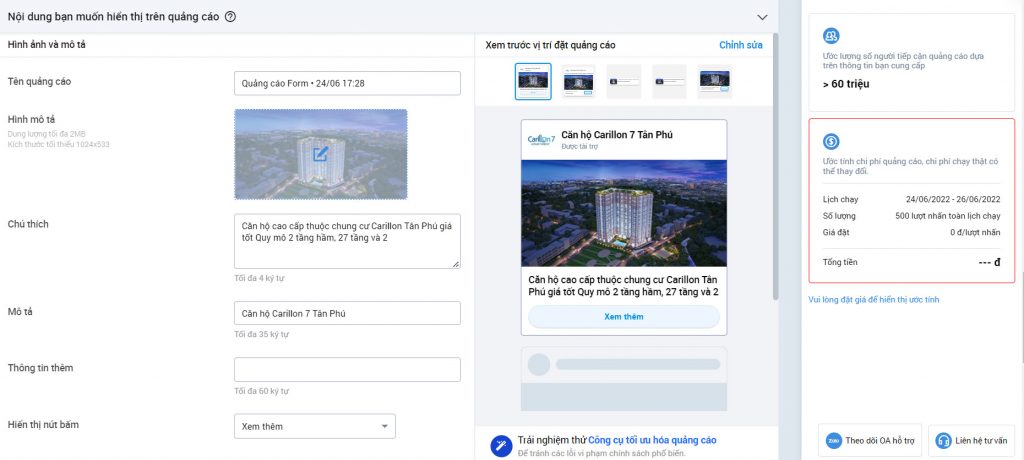Click Lịch chạy date range value
Viewport: 1024px width, 460px height.
tap(953, 199)
